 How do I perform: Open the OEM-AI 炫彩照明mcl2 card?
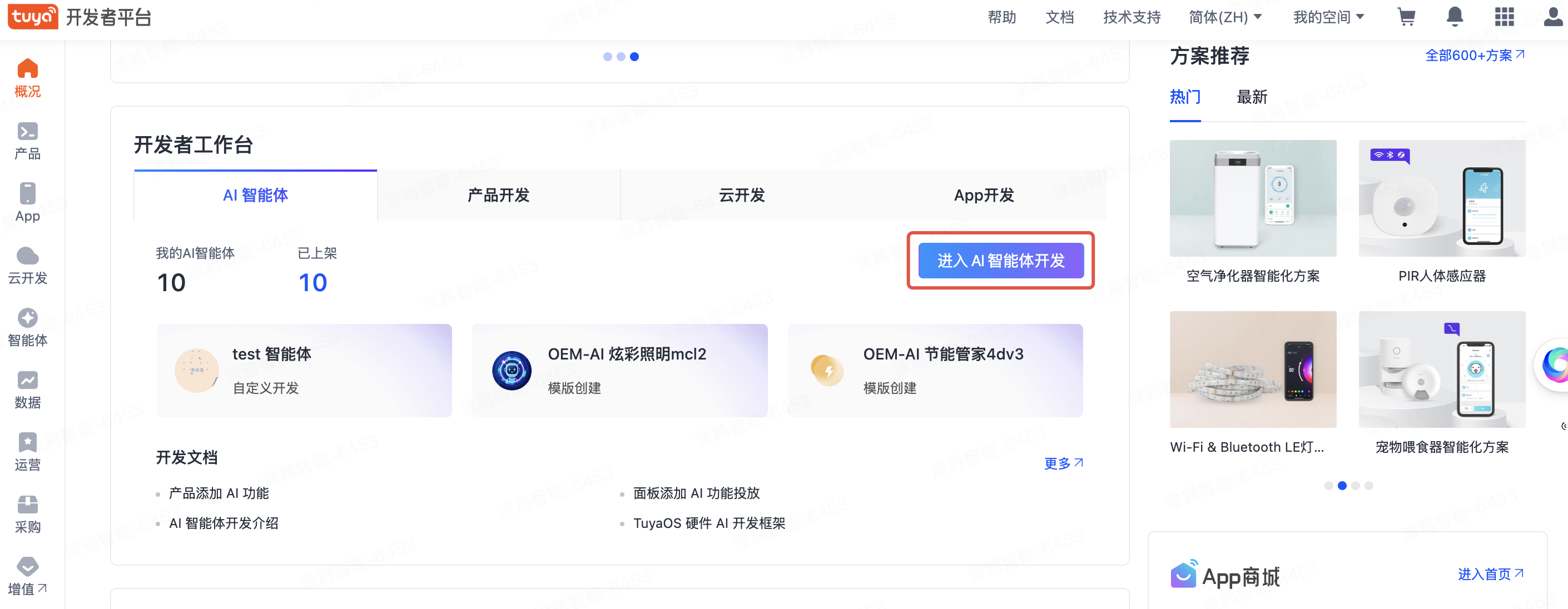pos(619,371)
